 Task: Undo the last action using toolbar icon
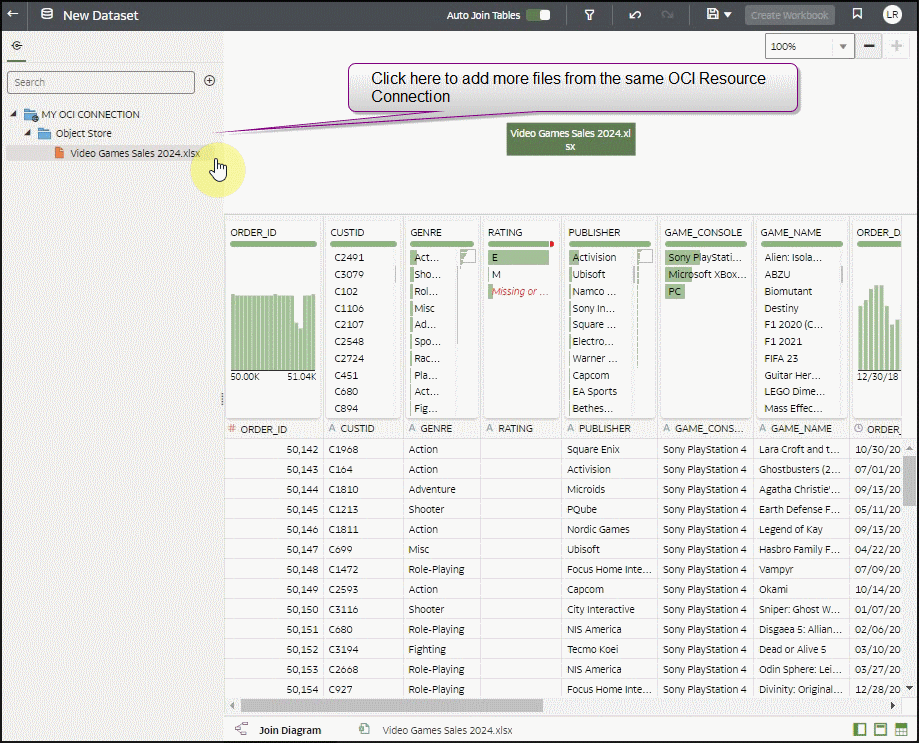pyautogui.click(x=634, y=15)
